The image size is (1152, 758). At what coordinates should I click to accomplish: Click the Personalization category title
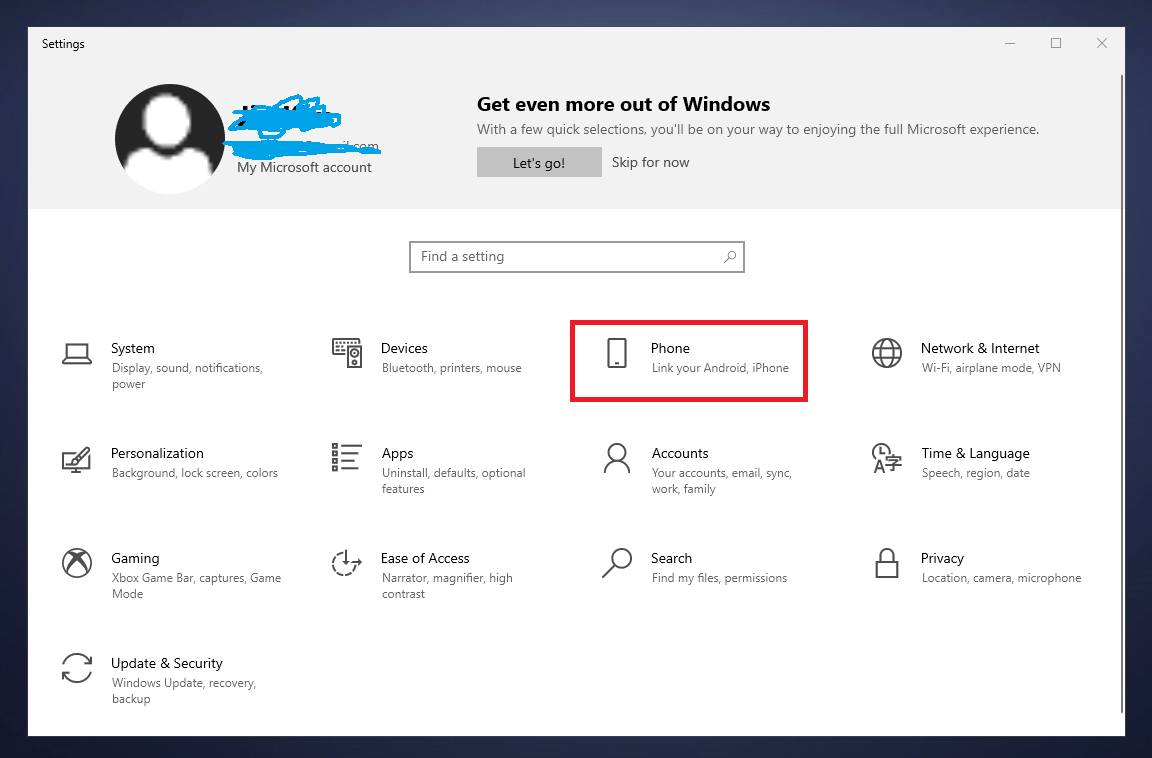click(157, 453)
